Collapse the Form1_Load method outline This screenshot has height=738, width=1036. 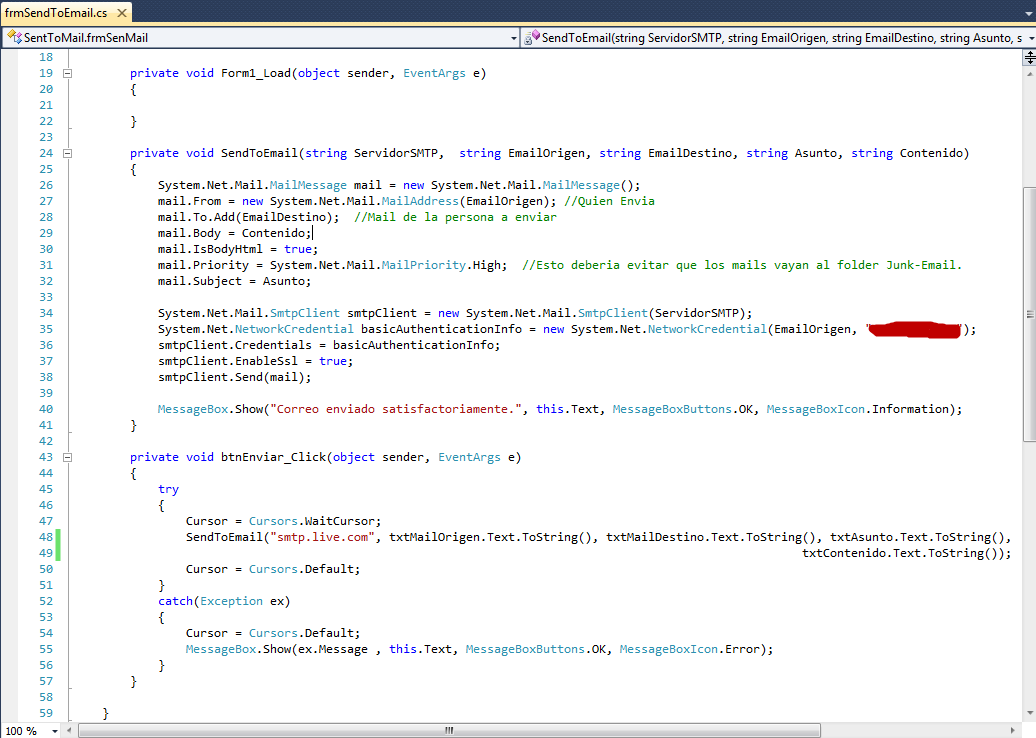click(67, 73)
